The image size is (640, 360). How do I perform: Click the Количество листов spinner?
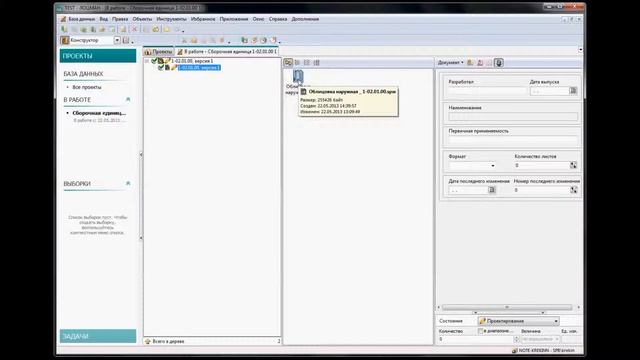tap(573, 165)
